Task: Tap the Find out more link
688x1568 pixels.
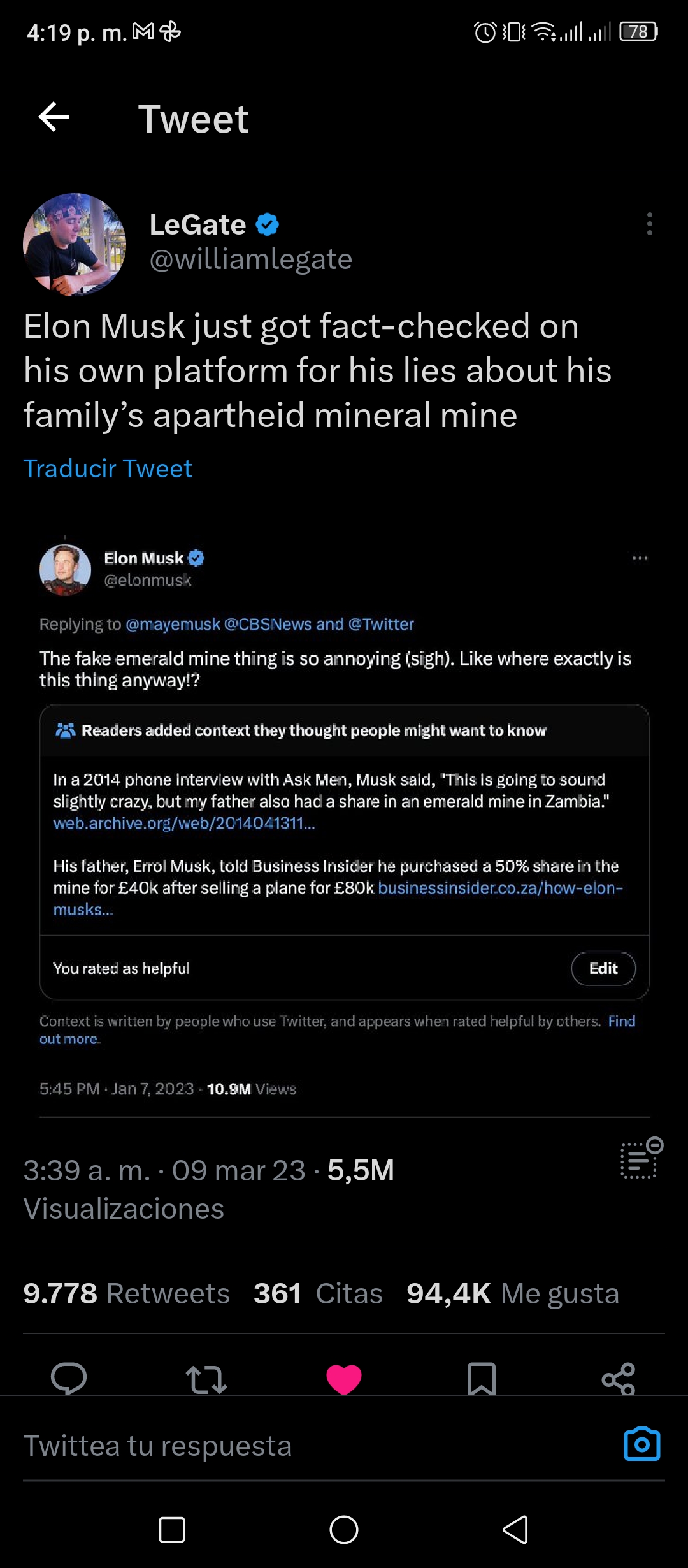Action: tap(338, 1030)
